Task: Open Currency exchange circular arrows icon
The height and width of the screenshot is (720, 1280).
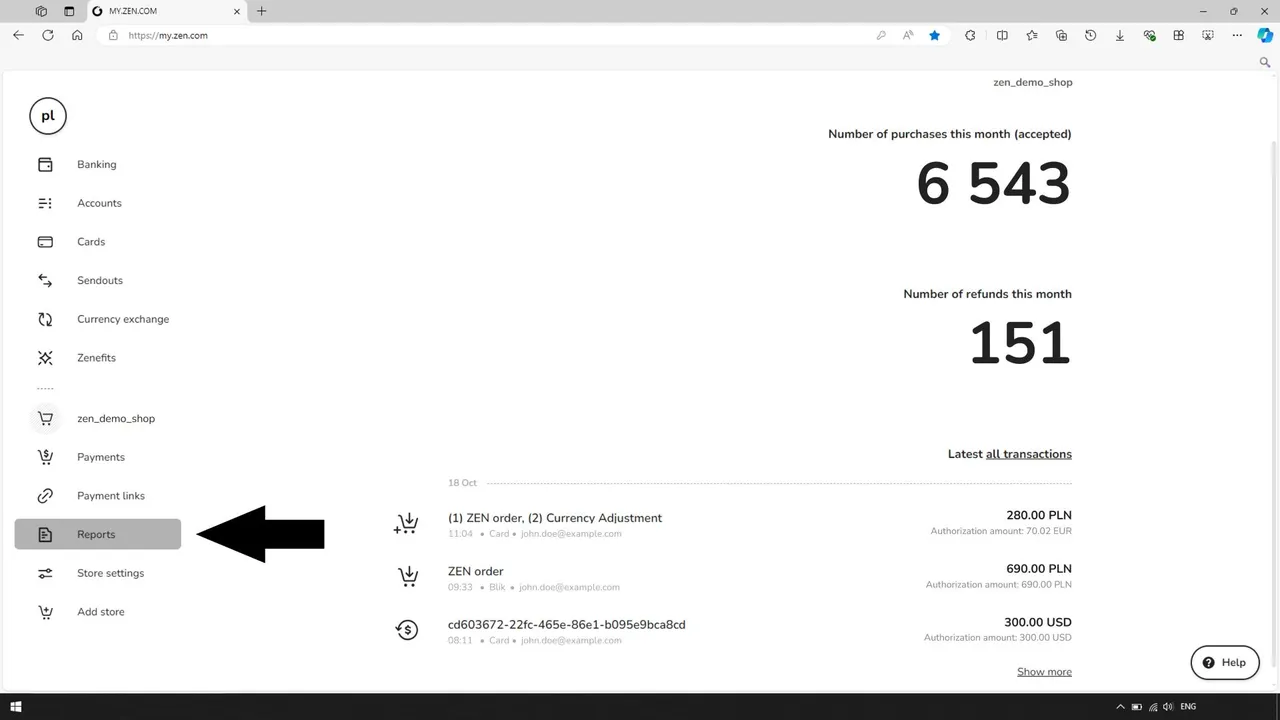Action: [45, 319]
